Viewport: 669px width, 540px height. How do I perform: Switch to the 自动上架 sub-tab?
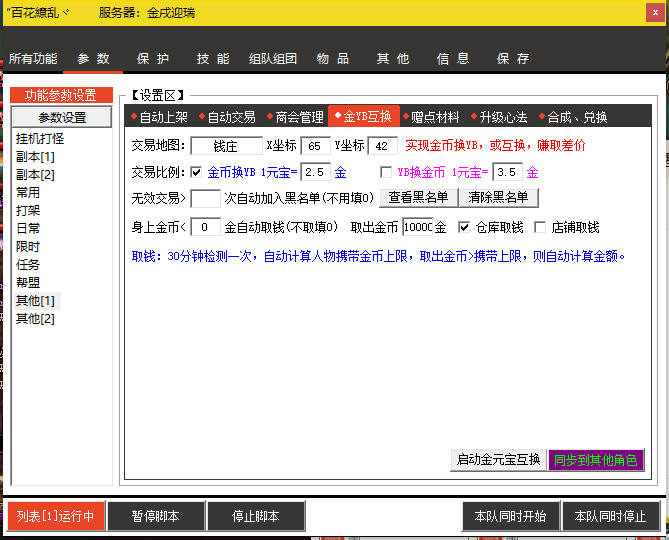click(x=160, y=116)
